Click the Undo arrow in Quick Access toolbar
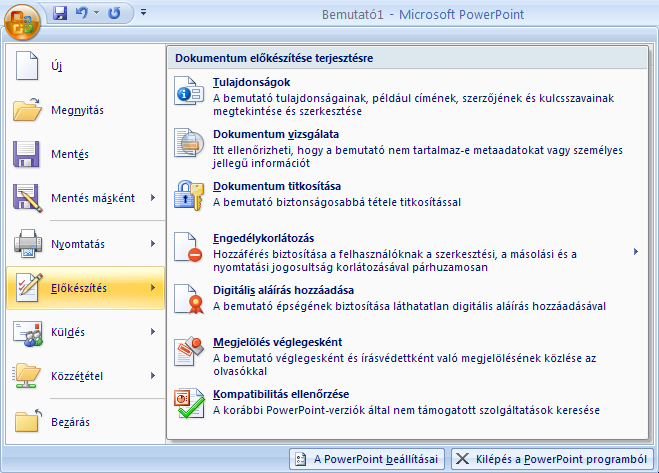 click(82, 13)
